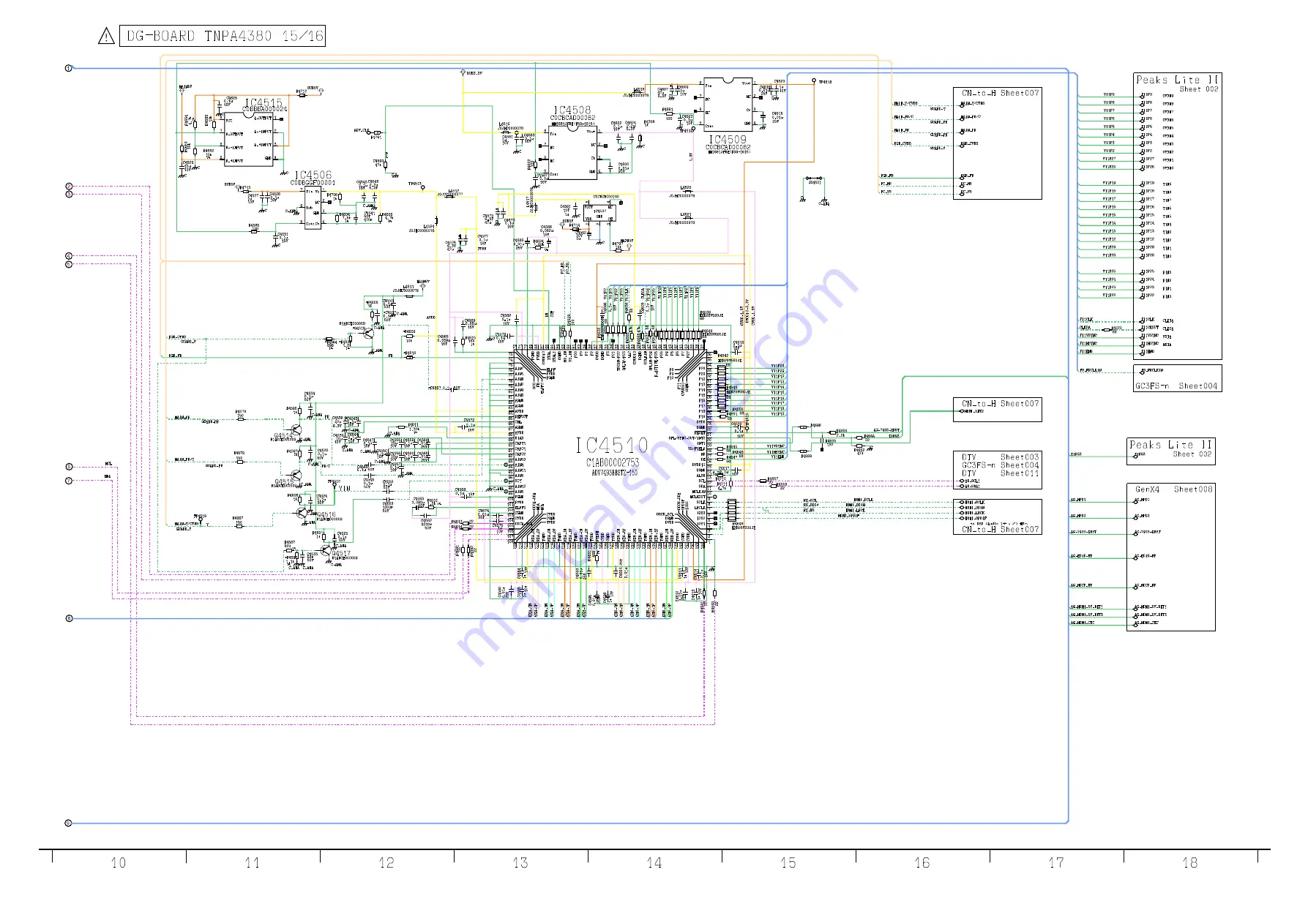1308x924 pixels.
Task: Click part number C0DBGGF00001 under IC4506
Action: point(313,183)
